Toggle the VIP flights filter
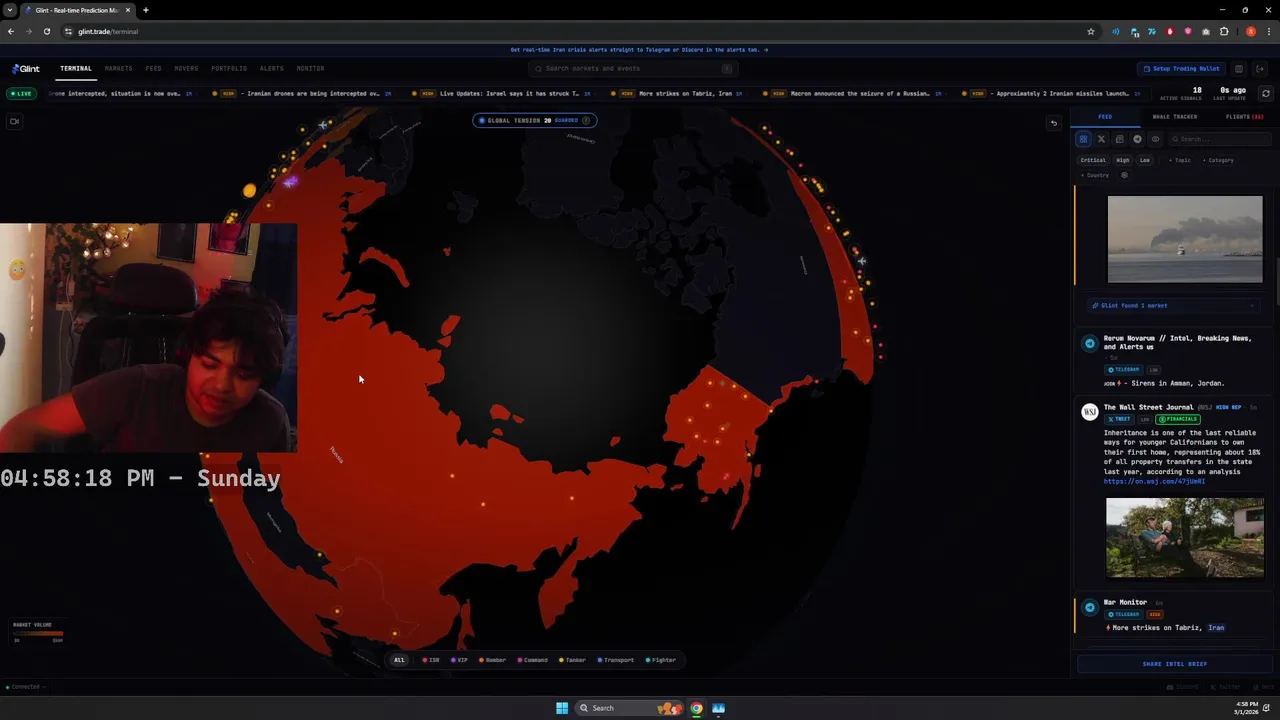The width and height of the screenshot is (1280, 720). tap(459, 660)
